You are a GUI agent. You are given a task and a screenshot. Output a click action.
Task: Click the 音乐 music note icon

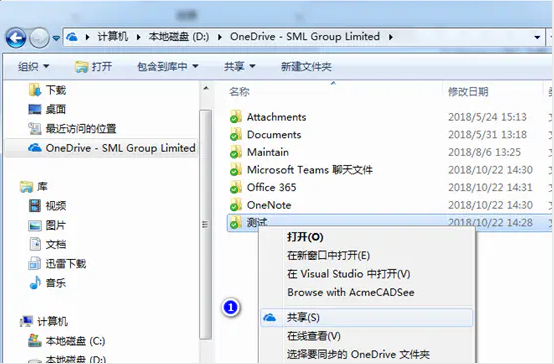(x=35, y=282)
